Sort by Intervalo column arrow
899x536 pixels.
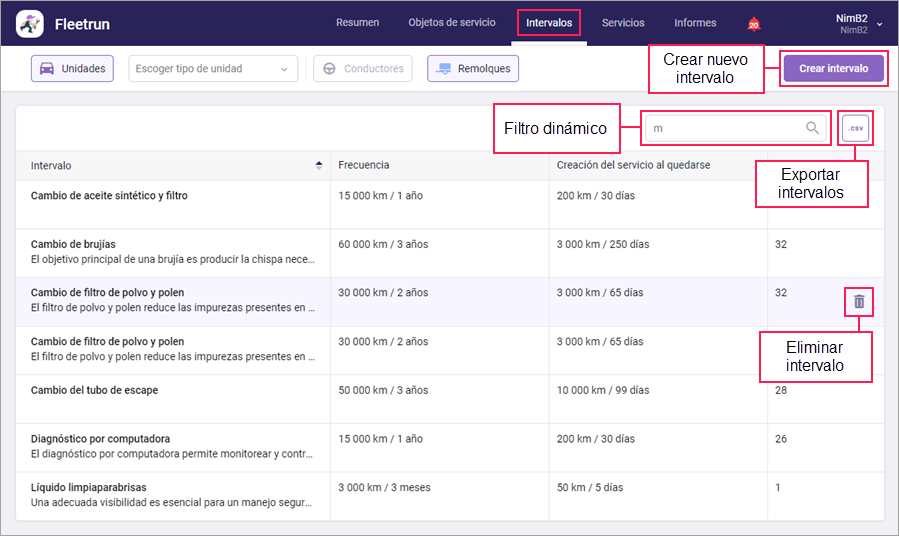coord(319,165)
